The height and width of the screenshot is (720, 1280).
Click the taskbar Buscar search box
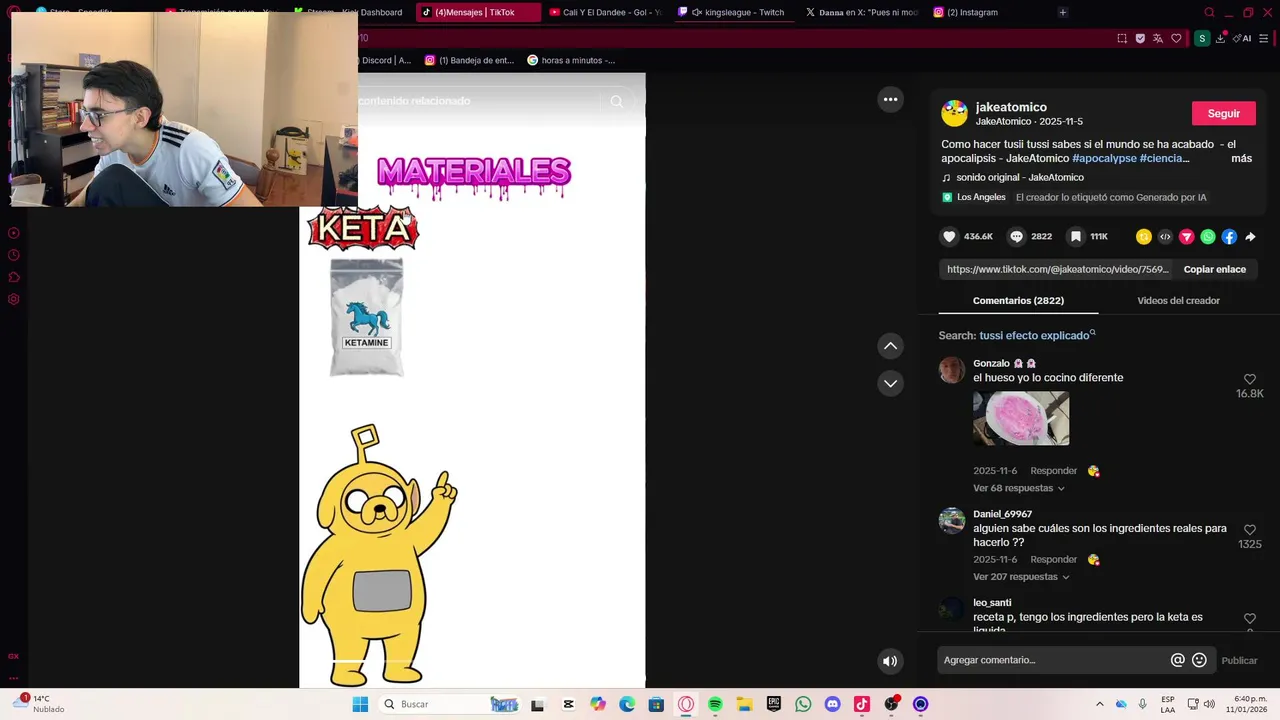click(450, 704)
